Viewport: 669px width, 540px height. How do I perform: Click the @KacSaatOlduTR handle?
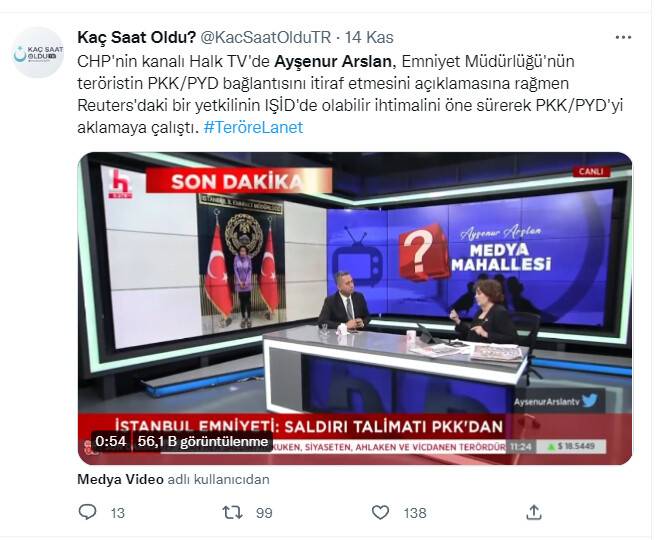click(x=265, y=38)
